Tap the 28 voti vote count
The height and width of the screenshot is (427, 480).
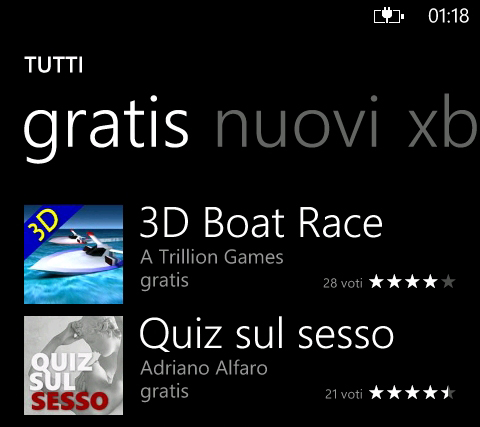click(x=343, y=283)
